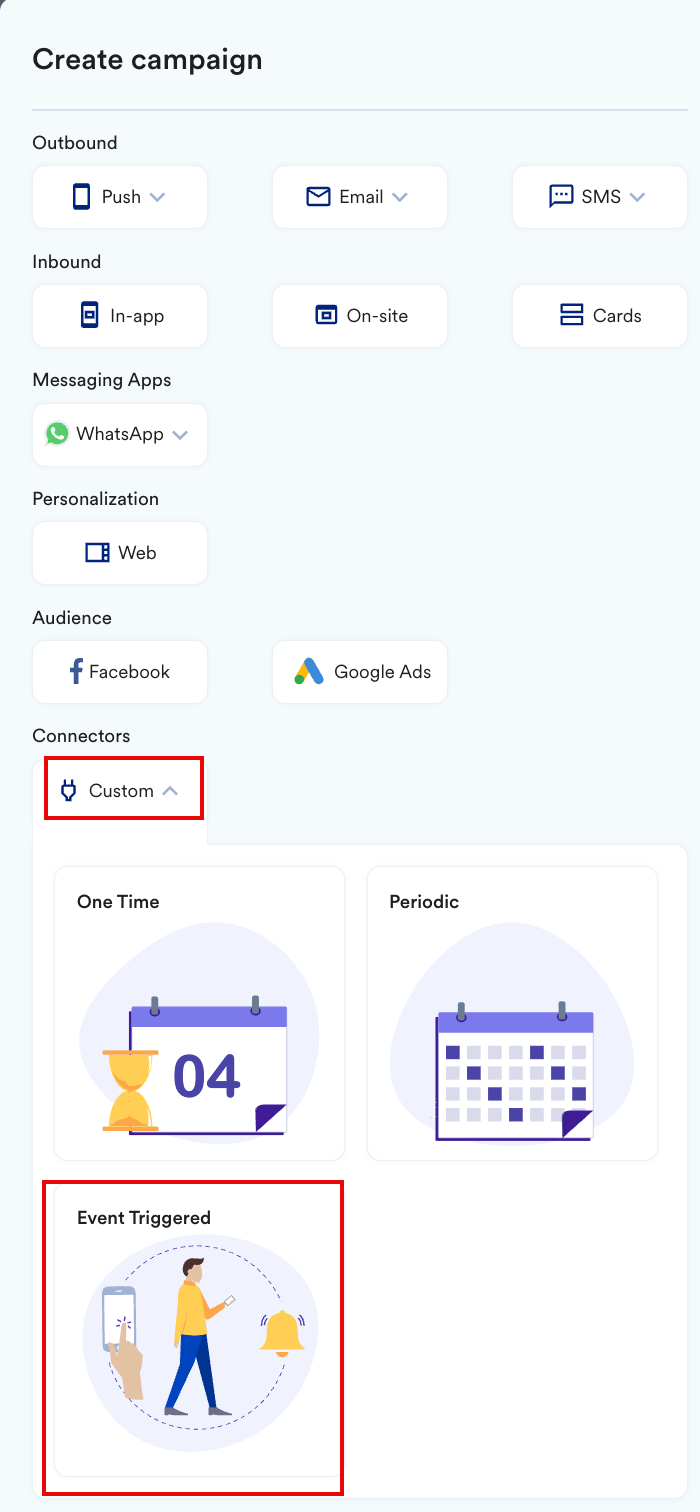Click the In-app device icon
700x1512 pixels.
90,315
